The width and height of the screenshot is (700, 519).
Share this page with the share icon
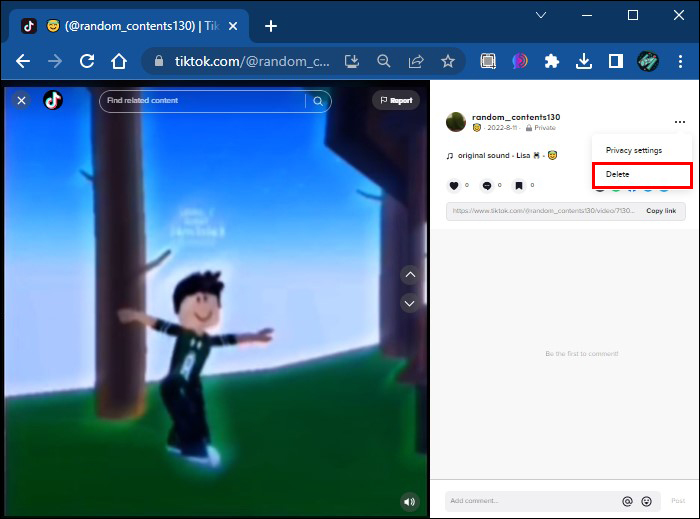[416, 61]
